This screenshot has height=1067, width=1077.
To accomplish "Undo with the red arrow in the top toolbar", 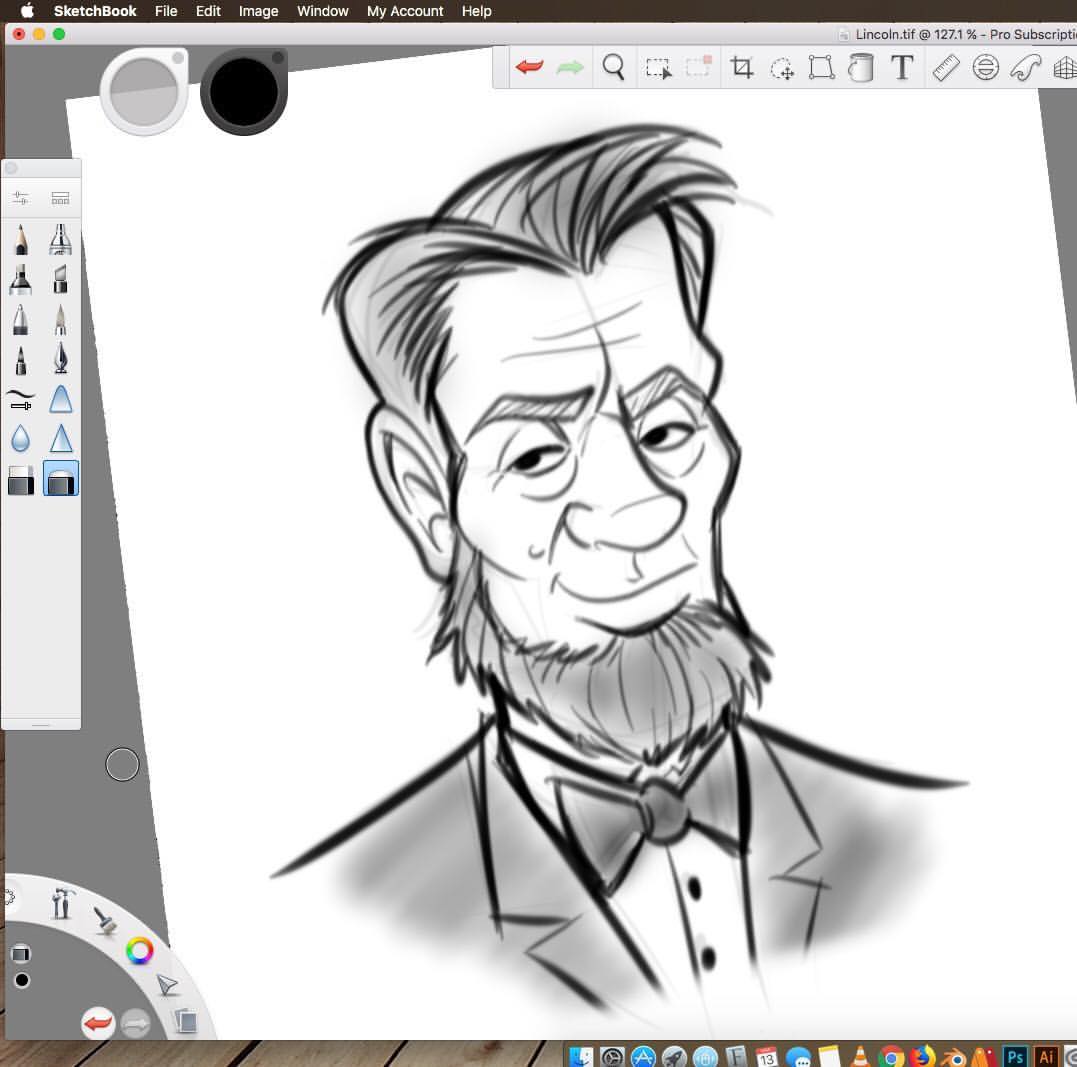I will coord(529,67).
